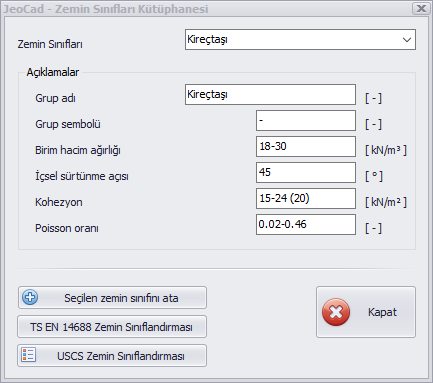Image resolution: width=433 pixels, height=383 pixels.
Task: Click the blue plus icon on assign button
Action: 30,297
